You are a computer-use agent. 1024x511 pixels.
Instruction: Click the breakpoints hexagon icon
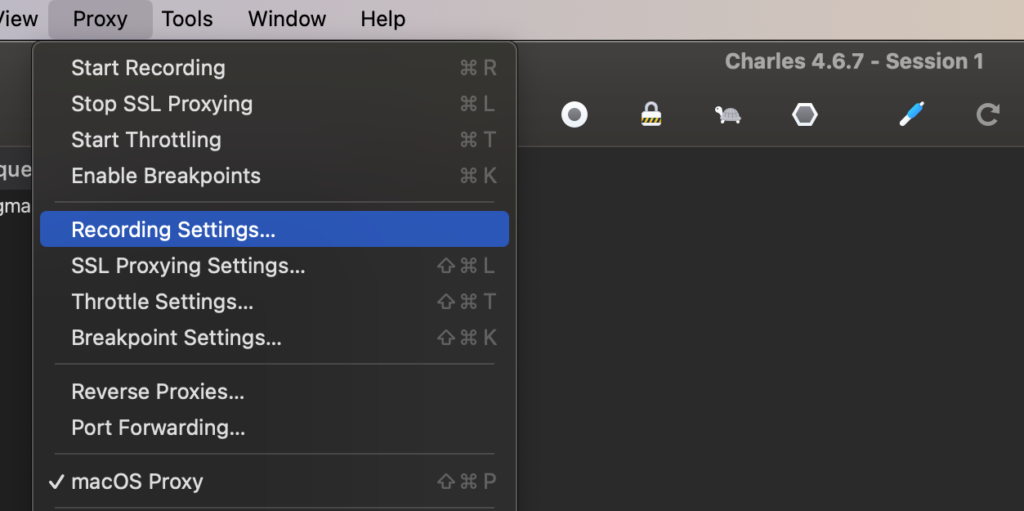805,115
